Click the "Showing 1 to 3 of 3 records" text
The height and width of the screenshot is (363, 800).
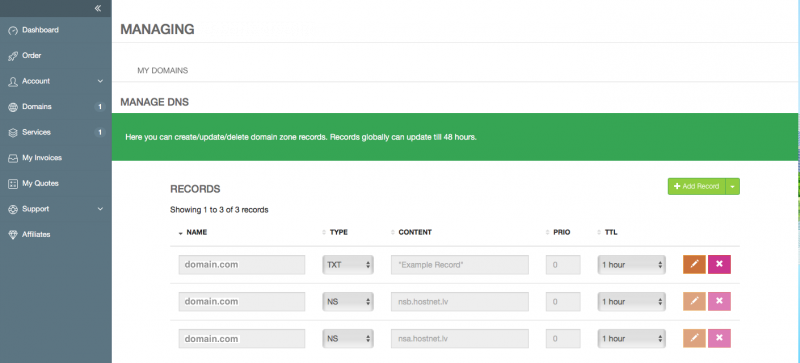click(219, 210)
